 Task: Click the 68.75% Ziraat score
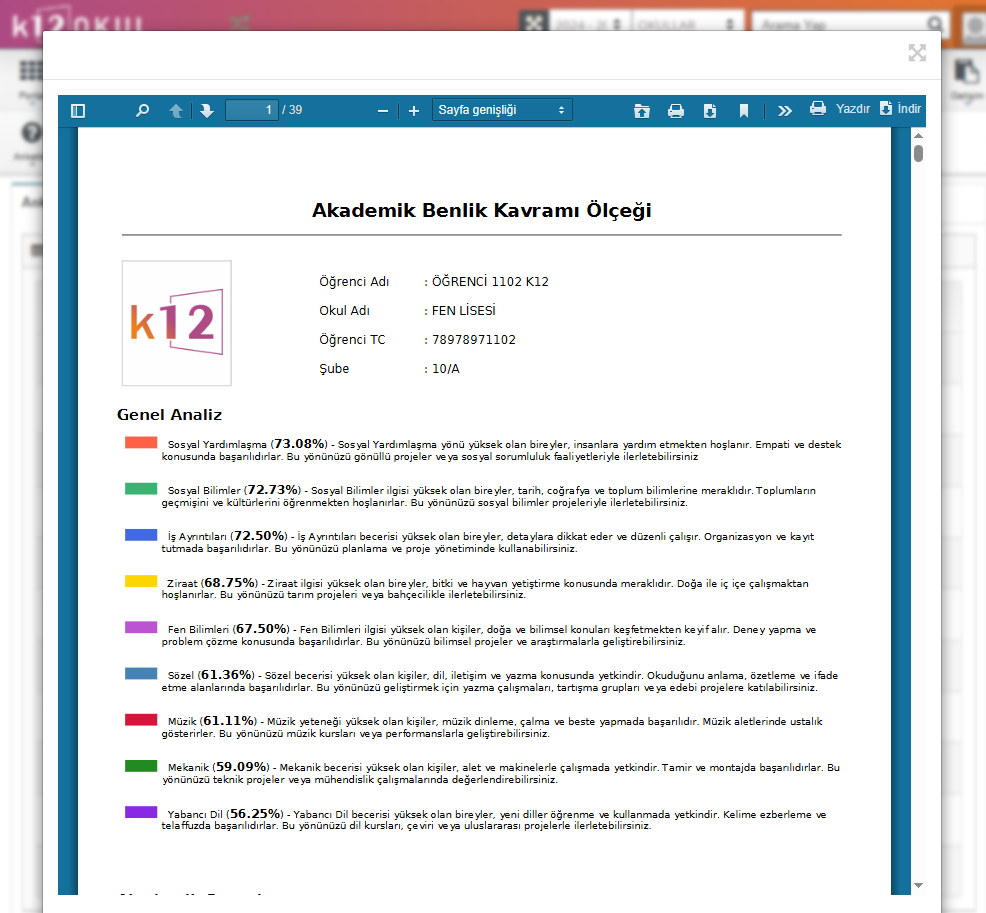pos(230,582)
